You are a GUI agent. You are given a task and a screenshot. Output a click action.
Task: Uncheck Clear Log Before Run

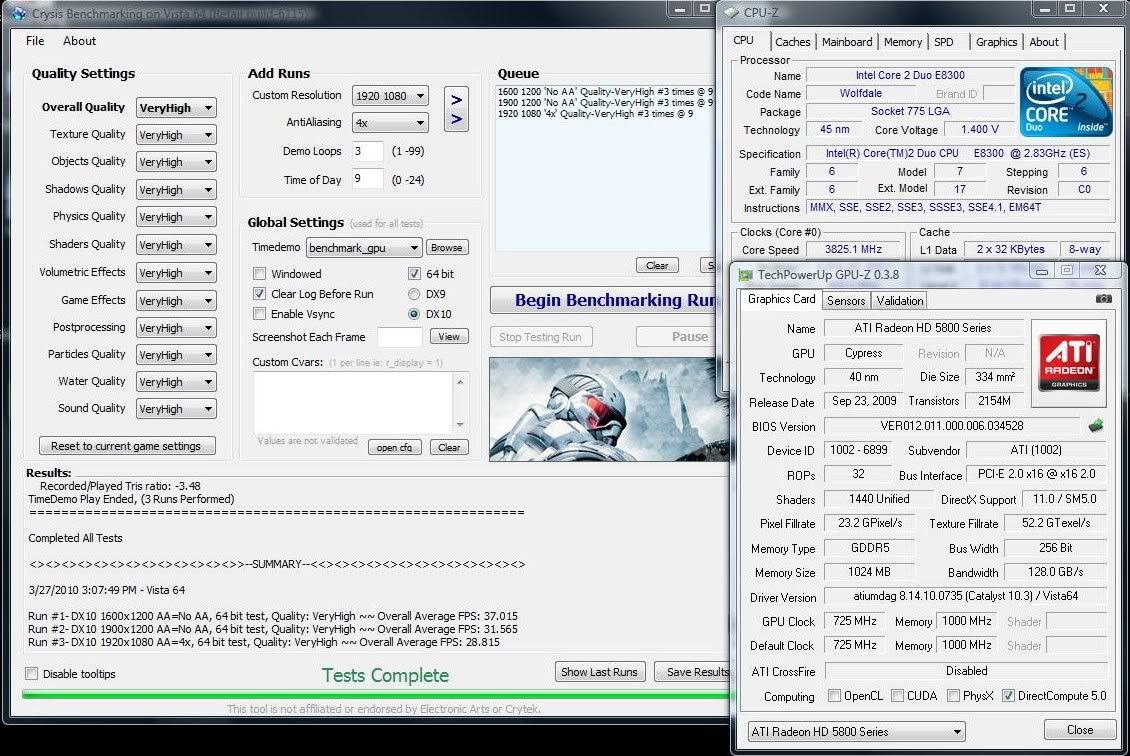pyautogui.click(x=259, y=294)
